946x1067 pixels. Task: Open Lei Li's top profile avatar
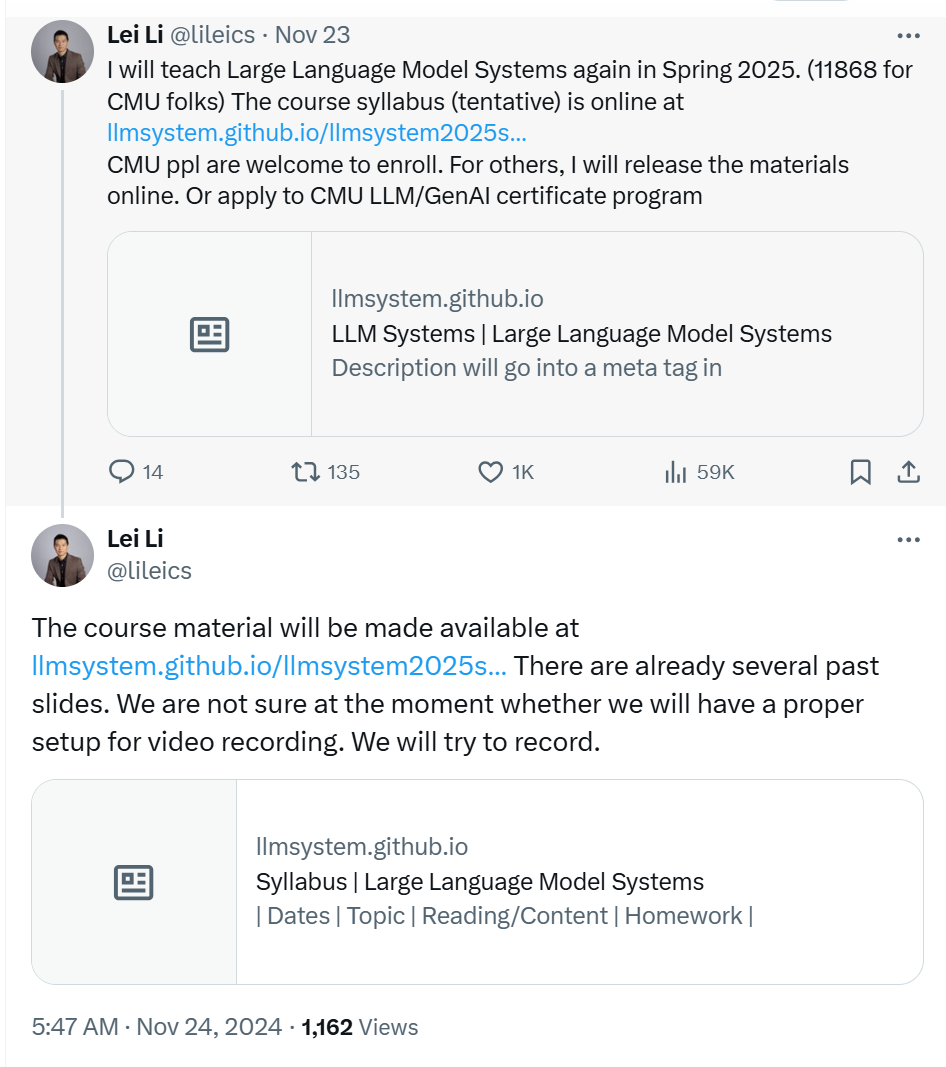click(x=63, y=52)
